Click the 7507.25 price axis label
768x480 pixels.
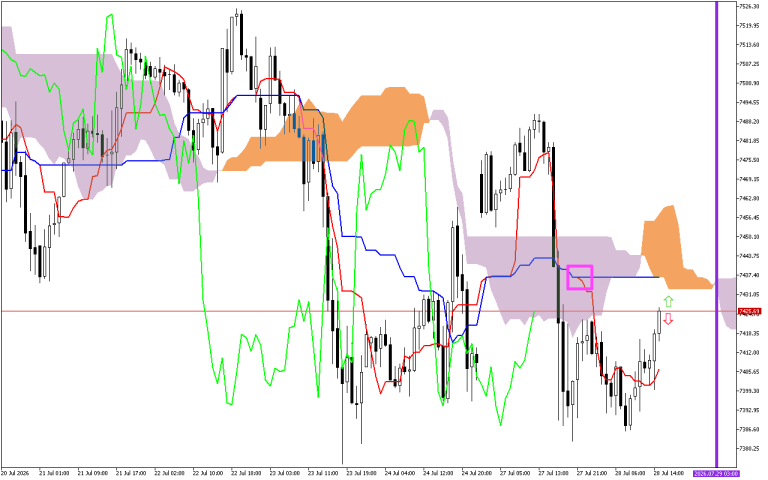pos(749,64)
